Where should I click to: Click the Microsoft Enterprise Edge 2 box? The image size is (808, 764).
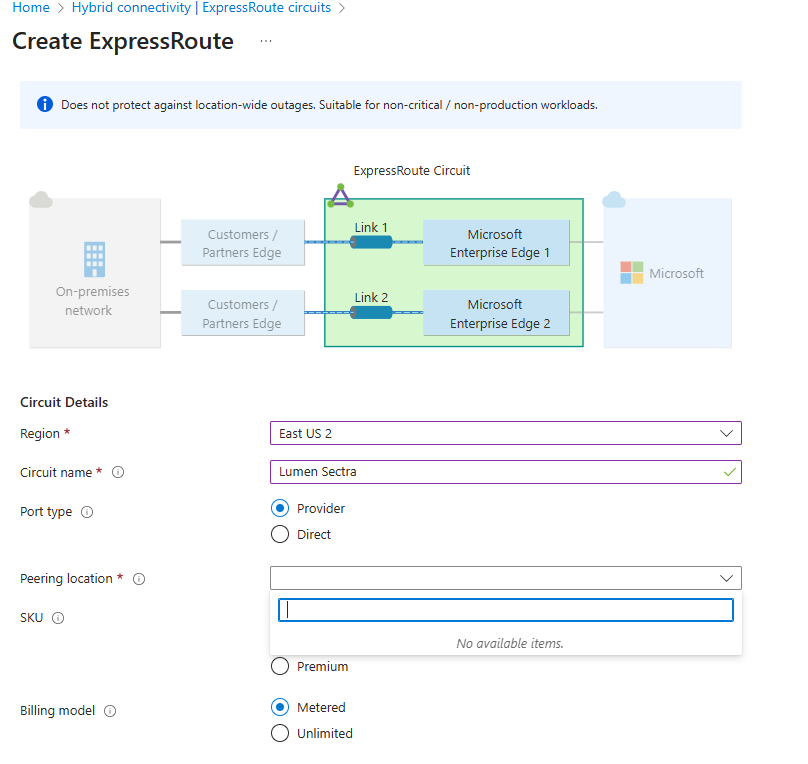(496, 313)
